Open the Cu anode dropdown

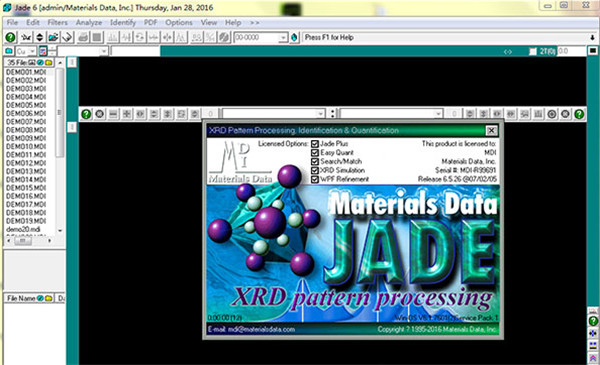pyautogui.click(x=32, y=51)
